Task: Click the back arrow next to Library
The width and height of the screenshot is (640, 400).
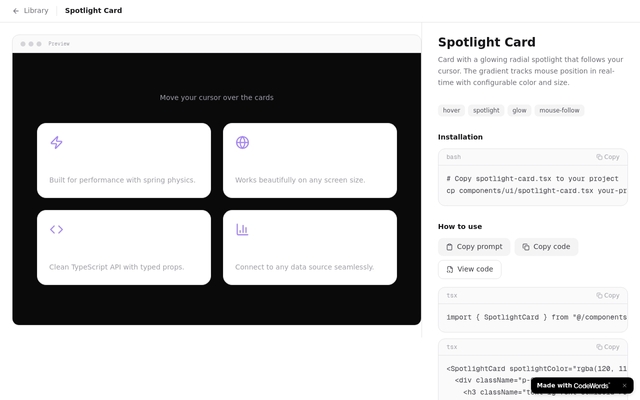Action: tap(16, 11)
